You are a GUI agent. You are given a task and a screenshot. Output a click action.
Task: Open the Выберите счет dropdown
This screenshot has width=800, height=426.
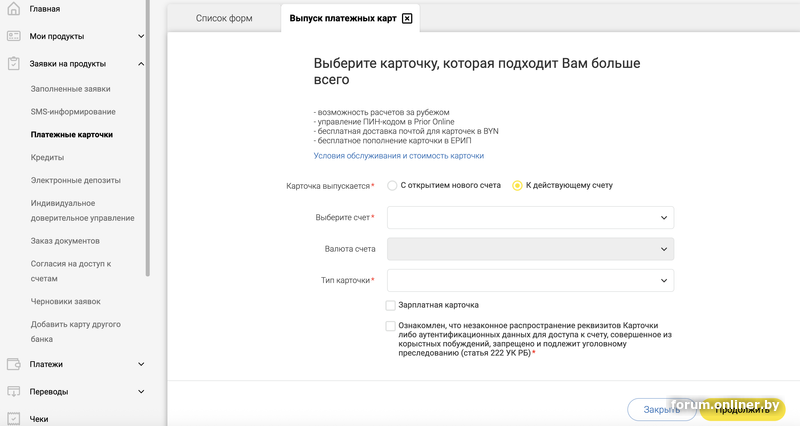(x=530, y=217)
